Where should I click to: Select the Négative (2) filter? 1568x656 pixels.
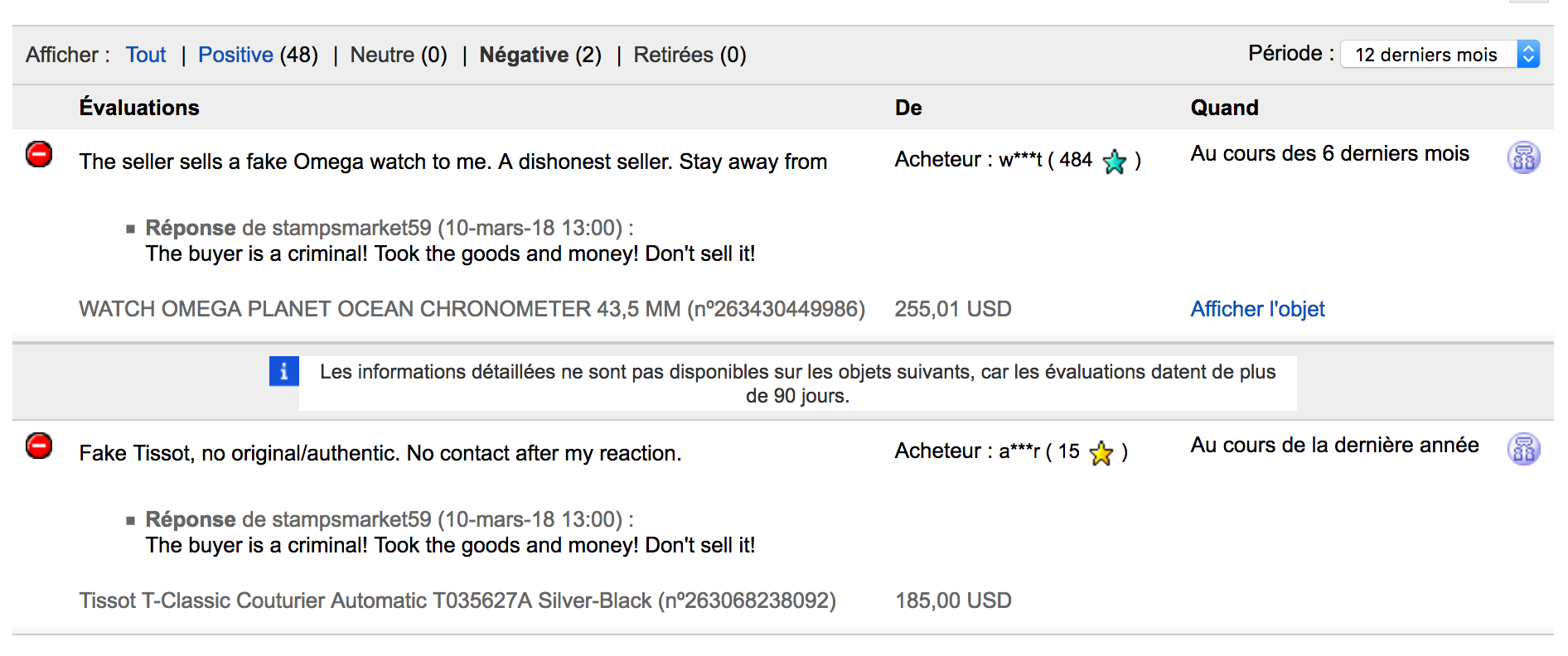click(540, 55)
